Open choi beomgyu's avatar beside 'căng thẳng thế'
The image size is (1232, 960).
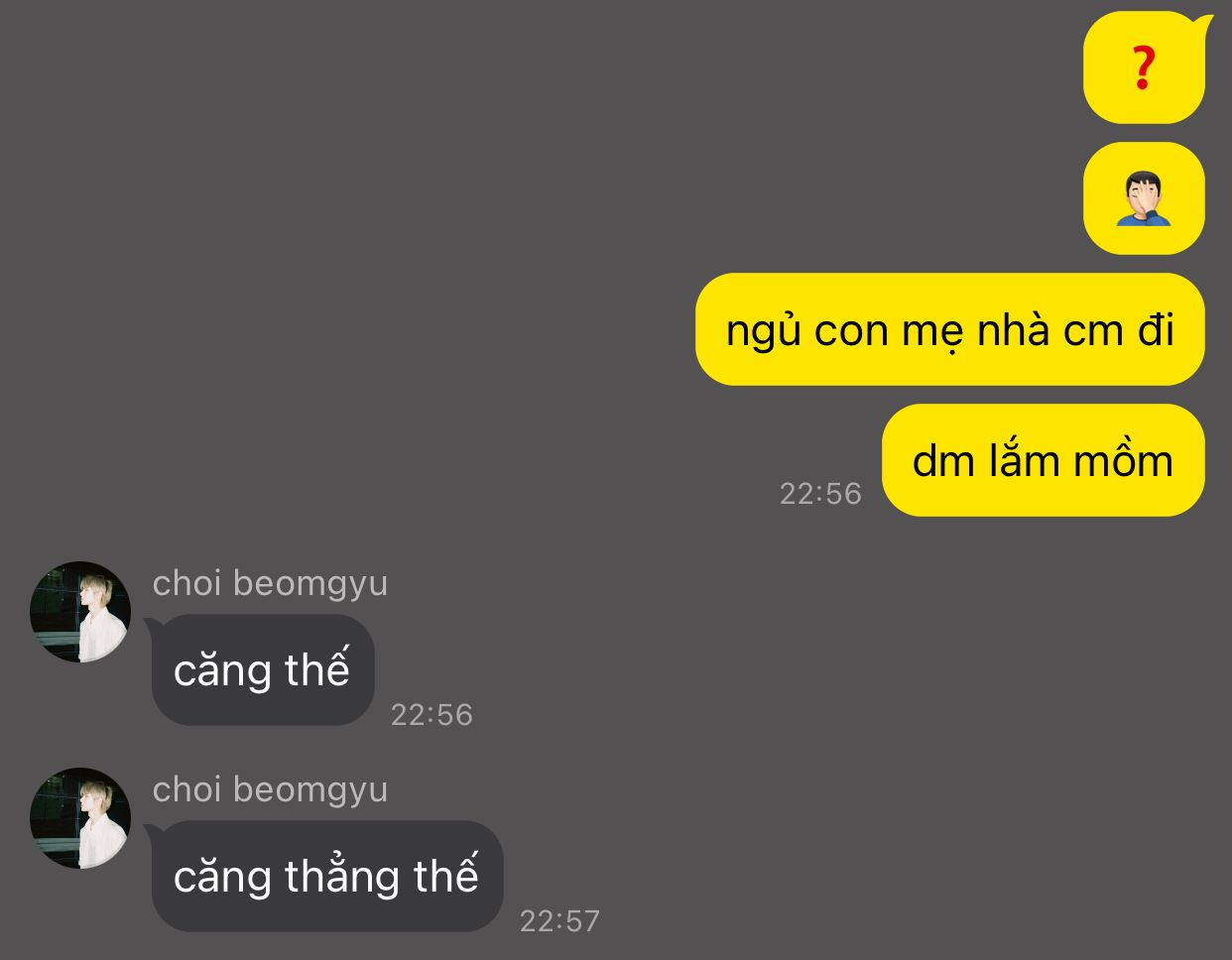point(80,818)
